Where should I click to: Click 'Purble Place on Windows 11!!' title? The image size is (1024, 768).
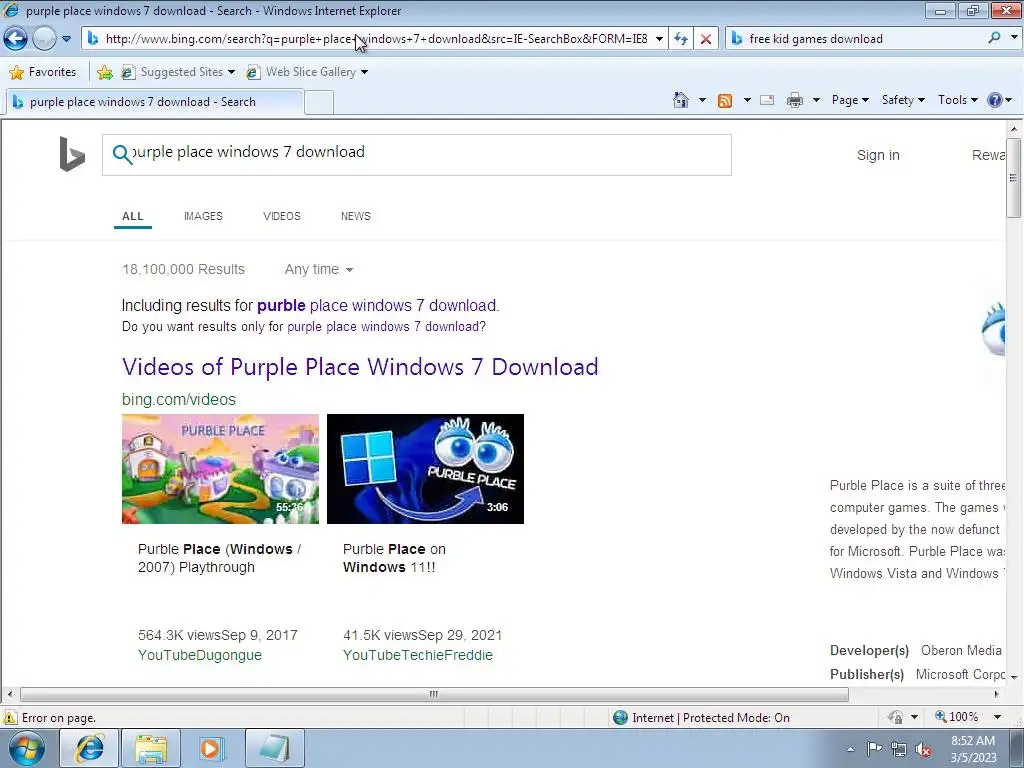pos(394,558)
